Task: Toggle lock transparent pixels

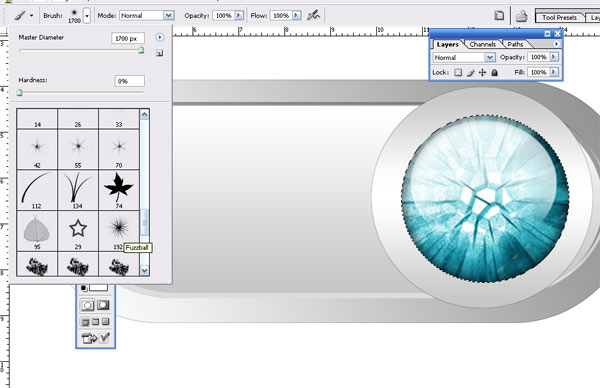Action: point(458,72)
